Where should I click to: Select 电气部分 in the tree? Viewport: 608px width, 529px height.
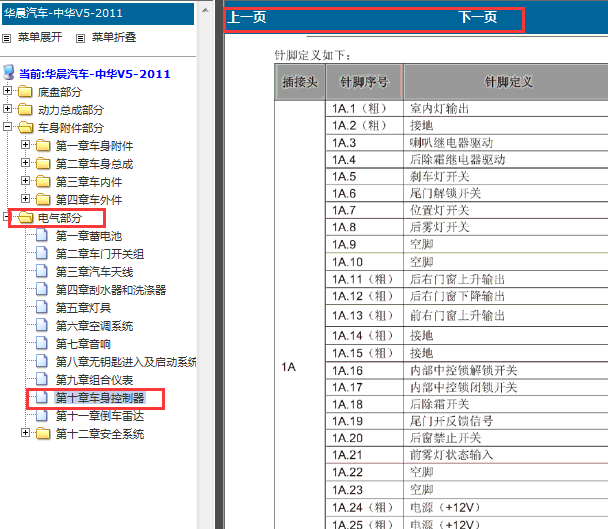60,218
